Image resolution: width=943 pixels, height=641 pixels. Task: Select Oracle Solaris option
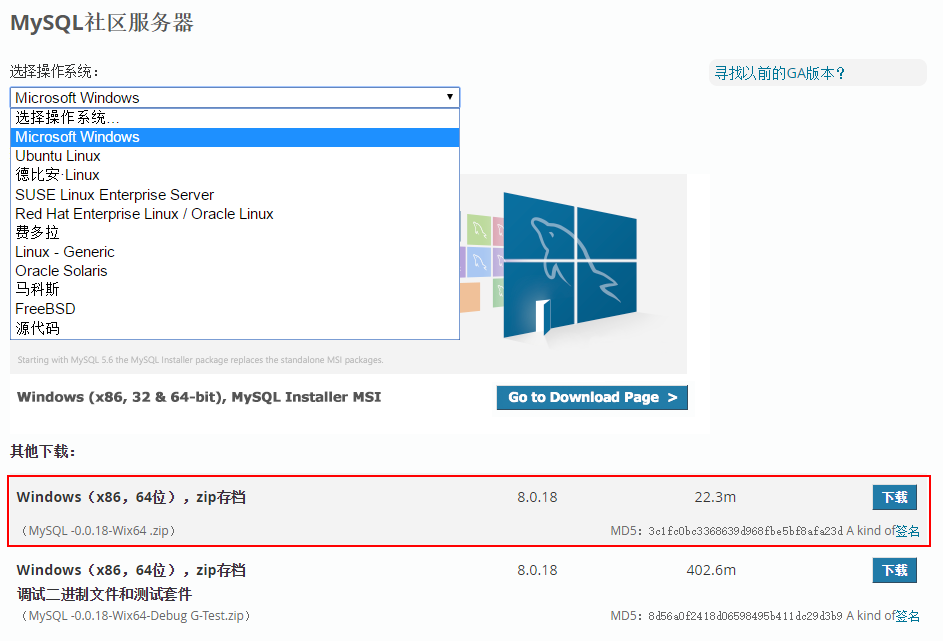click(235, 271)
